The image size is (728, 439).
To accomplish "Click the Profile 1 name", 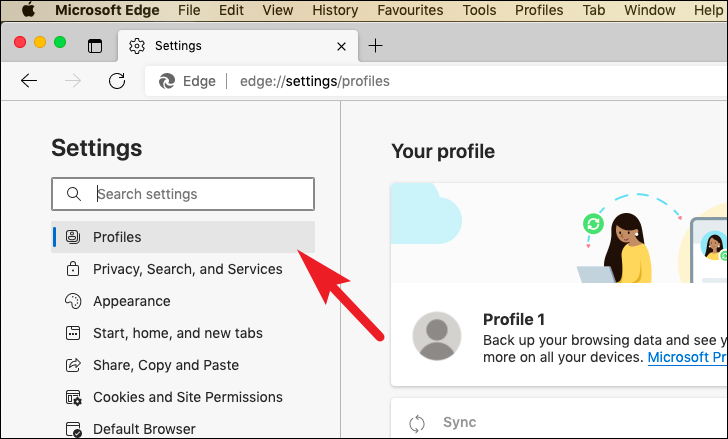I will (514, 319).
